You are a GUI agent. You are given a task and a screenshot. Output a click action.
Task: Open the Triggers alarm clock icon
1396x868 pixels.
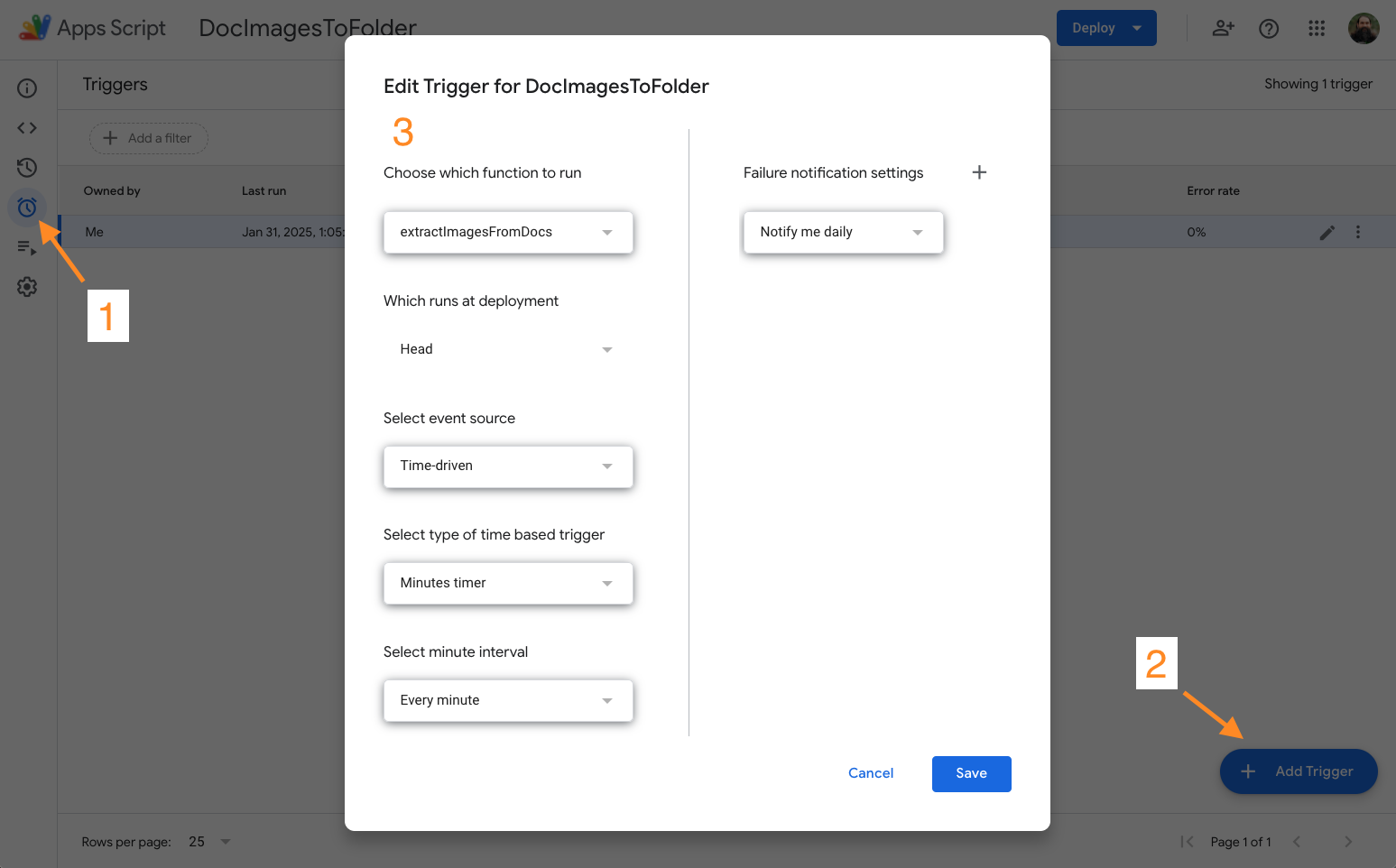(27, 208)
